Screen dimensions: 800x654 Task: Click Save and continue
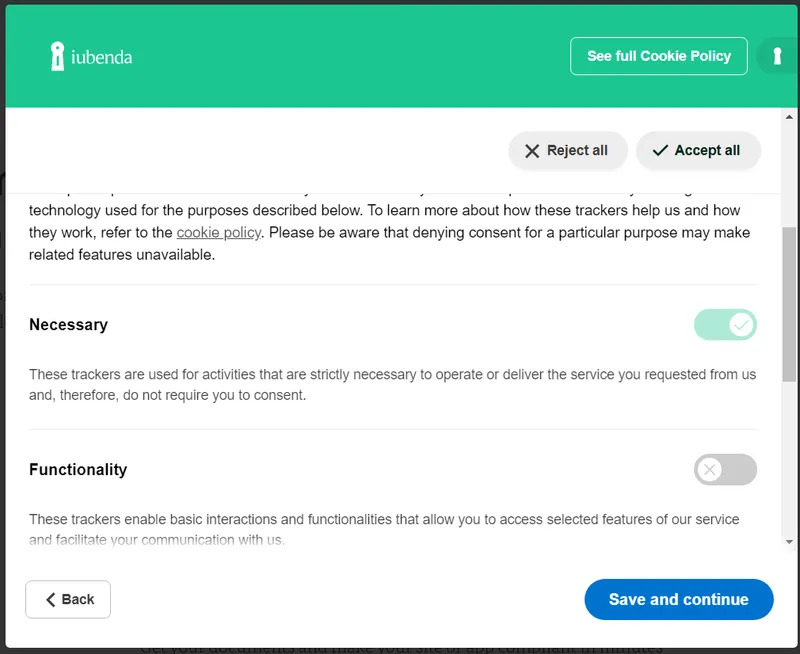point(679,599)
